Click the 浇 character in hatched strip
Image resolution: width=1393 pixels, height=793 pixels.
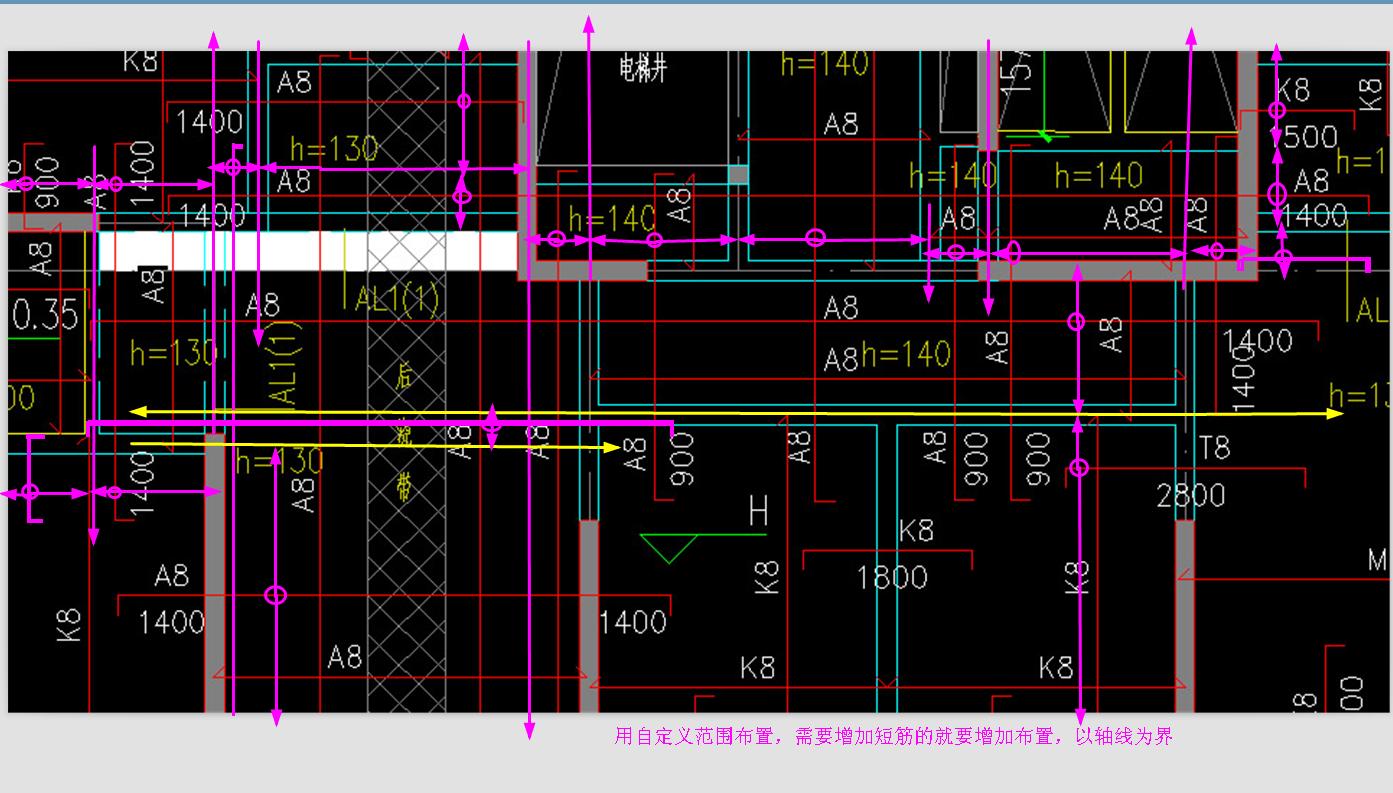(x=404, y=434)
